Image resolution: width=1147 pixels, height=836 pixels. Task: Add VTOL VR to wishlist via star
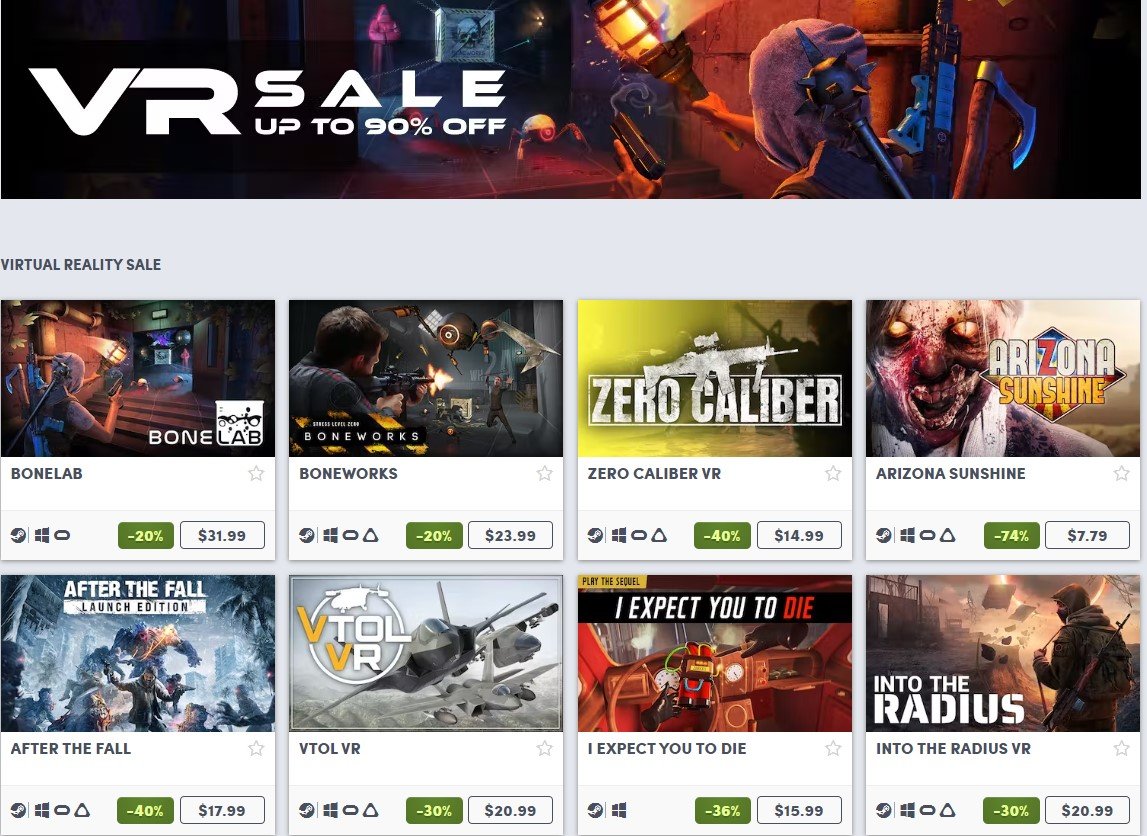click(x=544, y=748)
